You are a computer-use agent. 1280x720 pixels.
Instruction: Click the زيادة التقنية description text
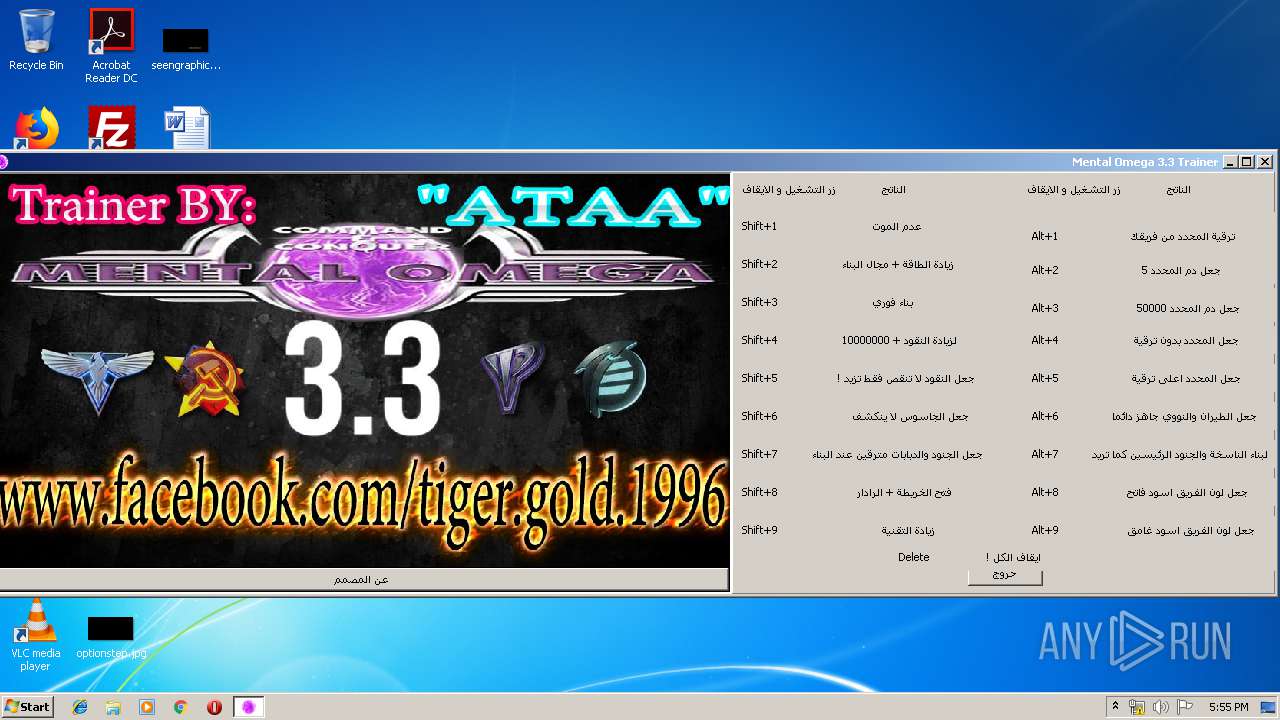coord(908,531)
